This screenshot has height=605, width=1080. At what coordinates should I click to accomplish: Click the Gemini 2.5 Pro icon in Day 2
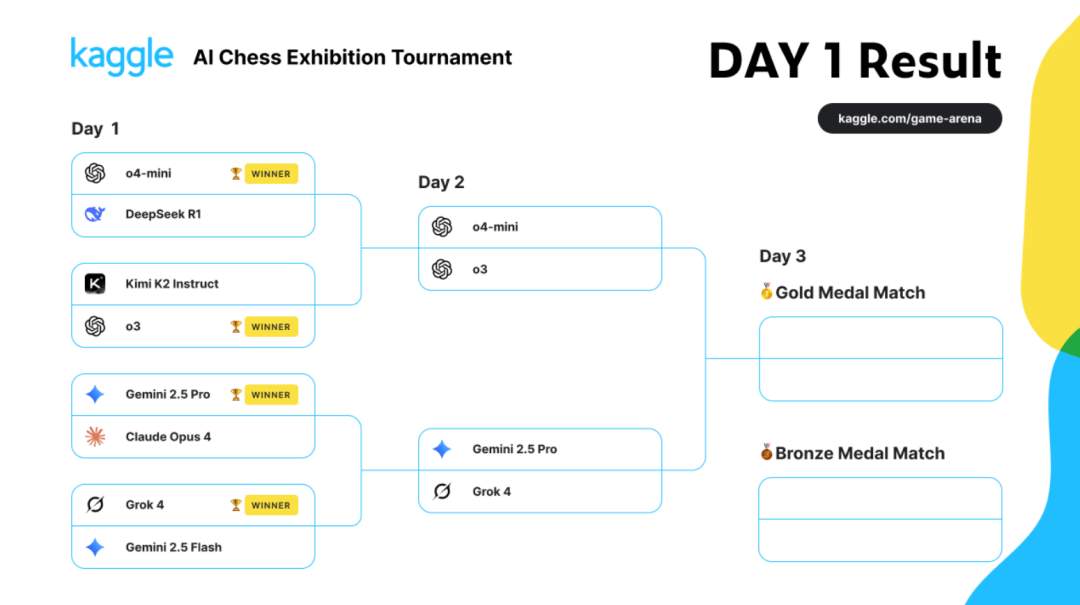(442, 449)
